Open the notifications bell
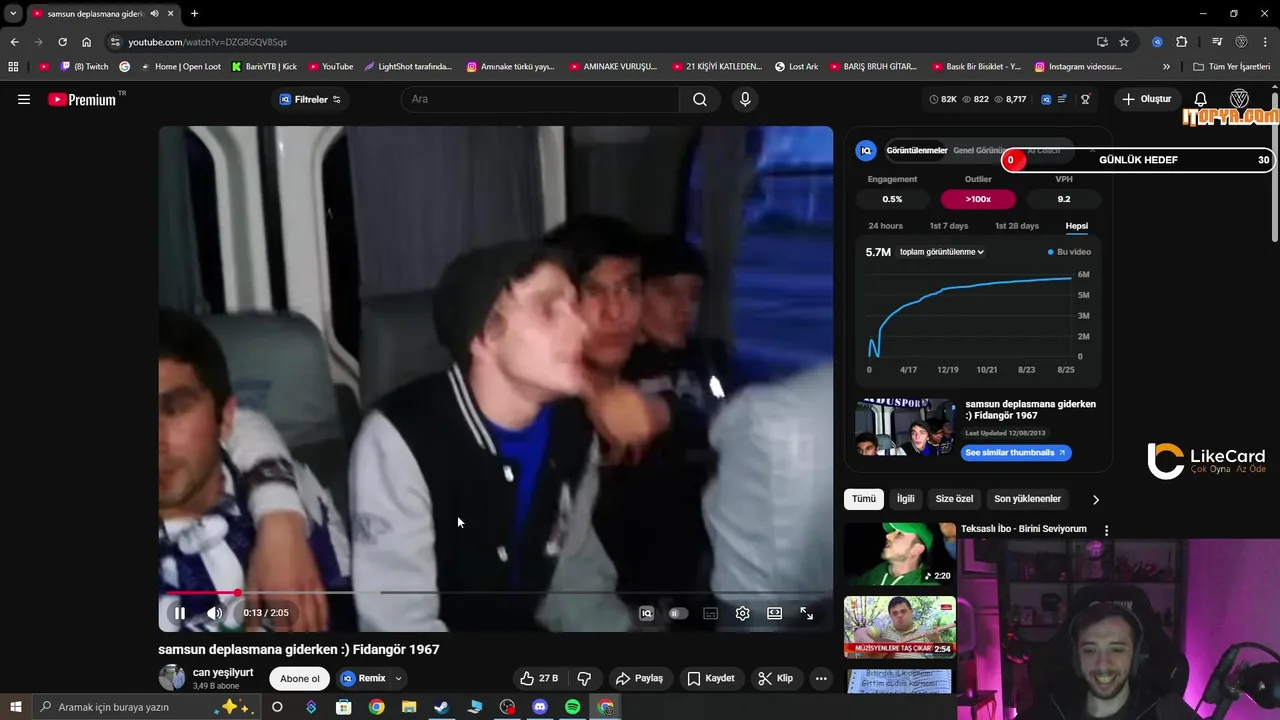This screenshot has height=720, width=1280. [1201, 99]
